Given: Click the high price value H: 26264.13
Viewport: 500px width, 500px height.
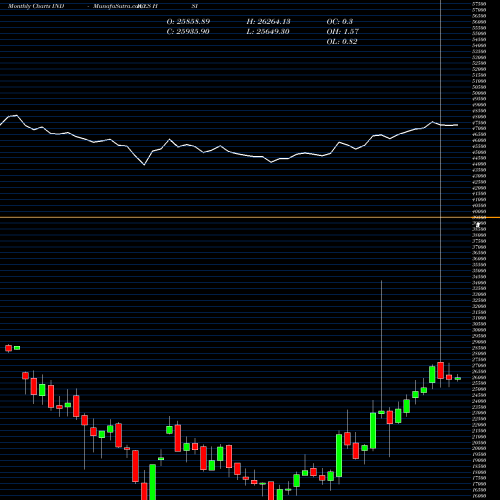Looking at the screenshot, I should pos(269,22).
